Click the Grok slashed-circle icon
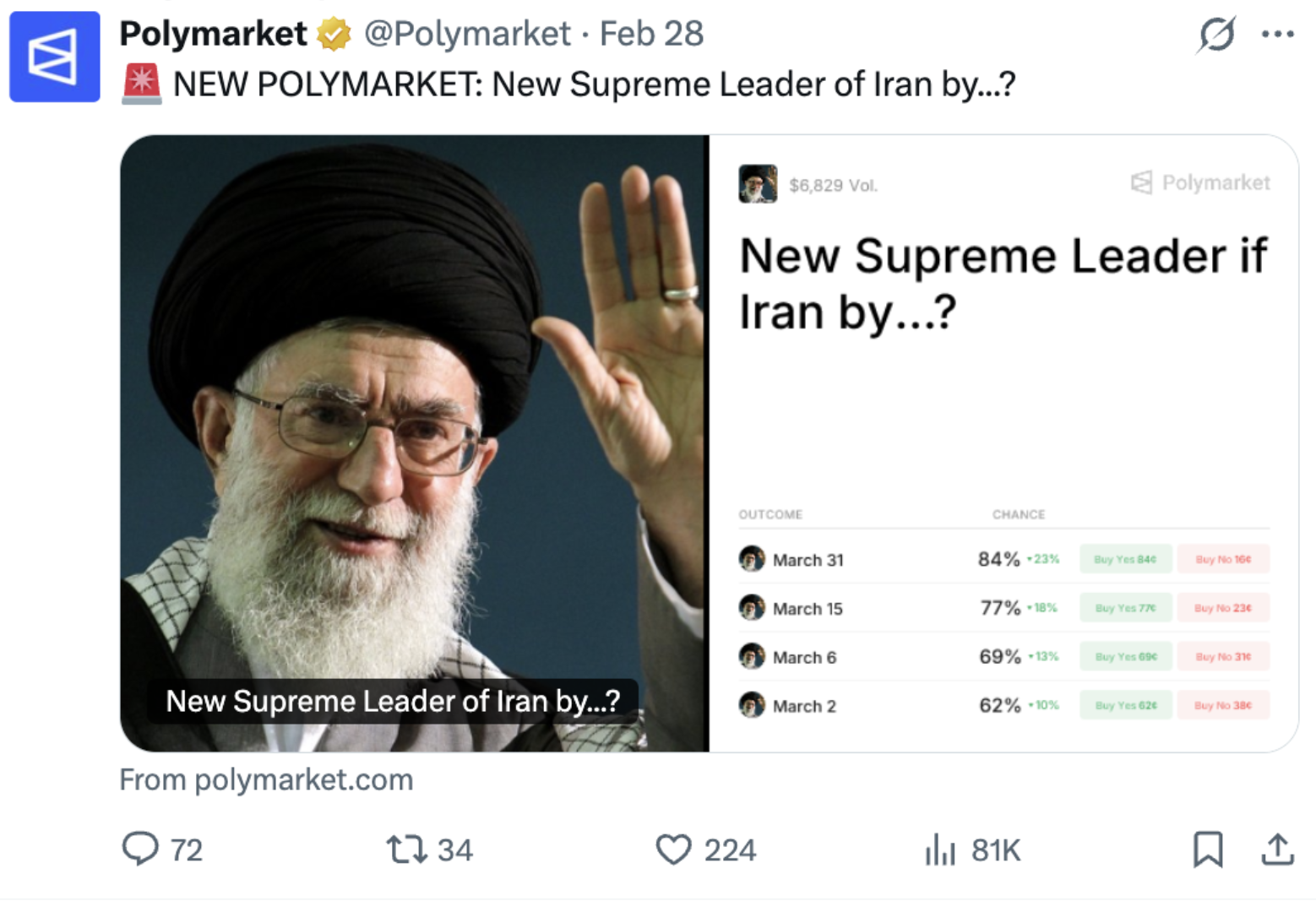This screenshot has width=1316, height=912. tap(1217, 35)
